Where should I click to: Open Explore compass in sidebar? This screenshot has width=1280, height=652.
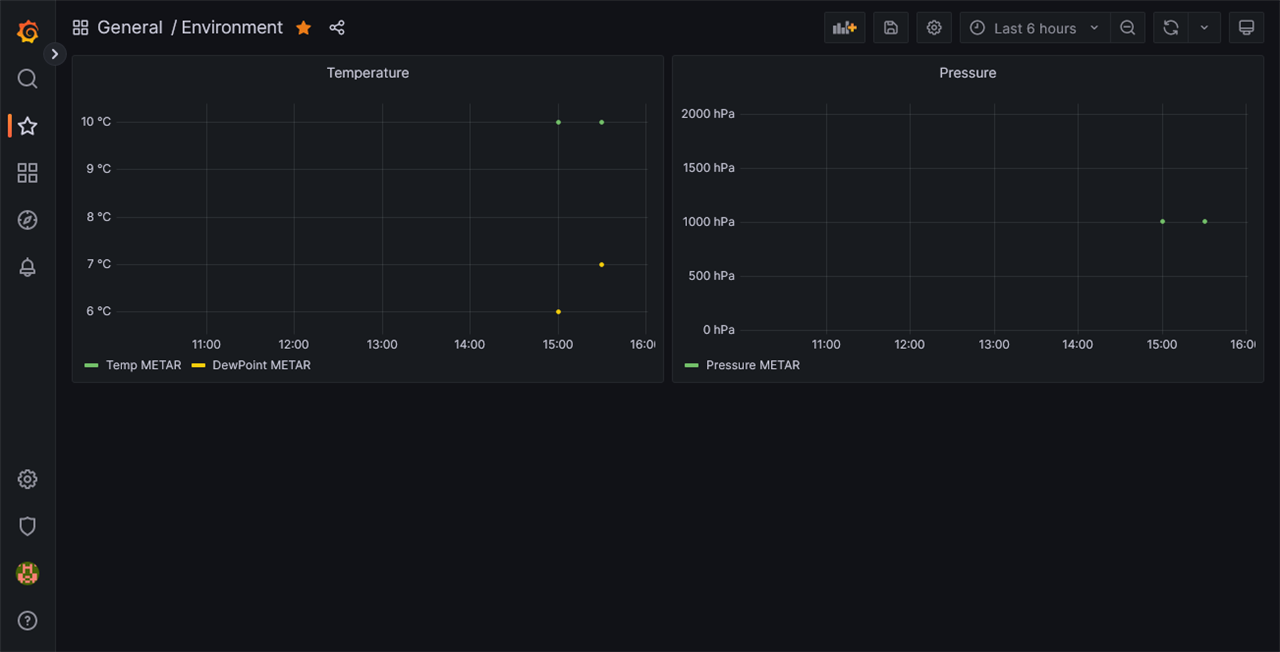28,220
